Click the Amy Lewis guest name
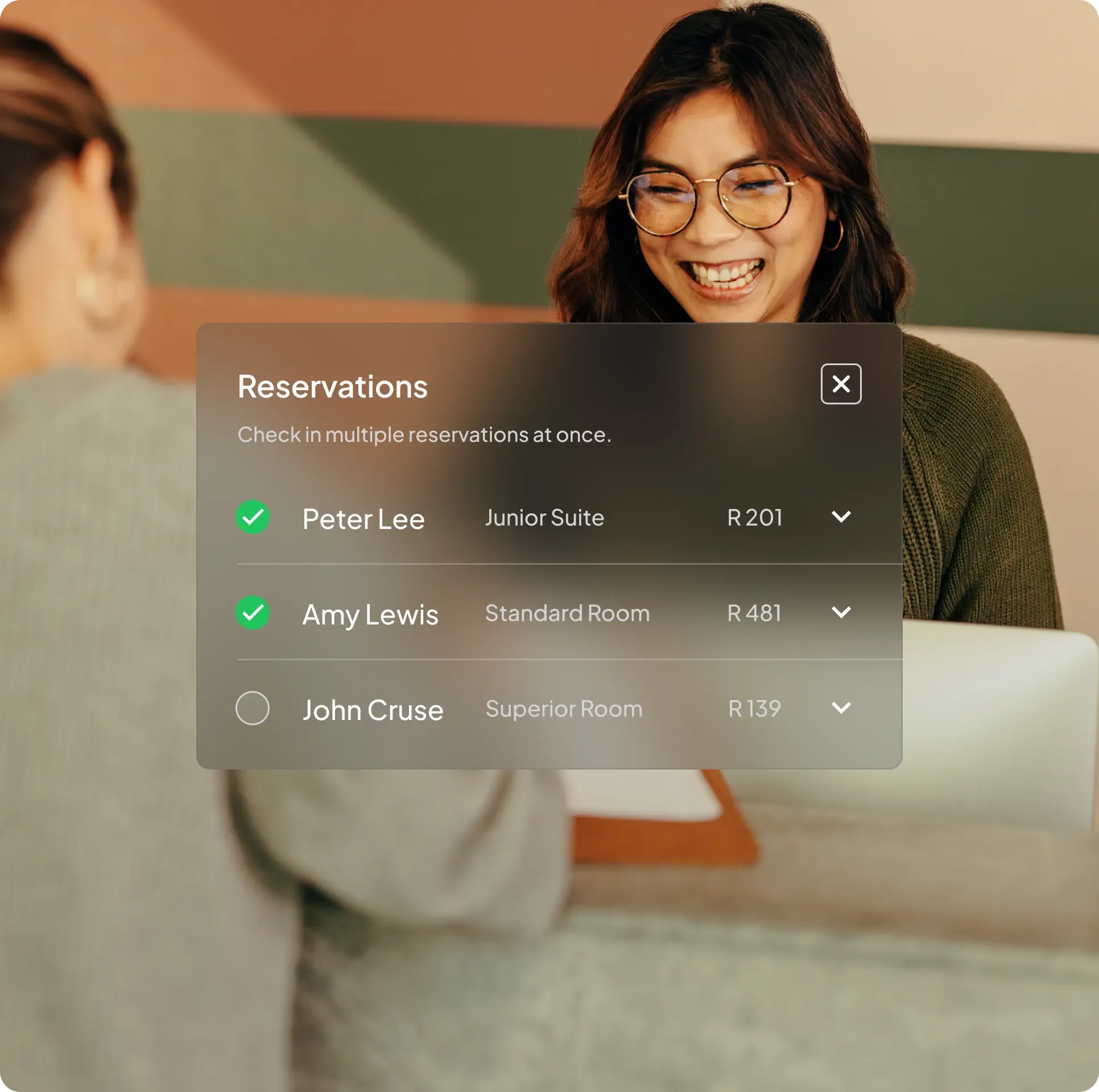1099x1092 pixels. (x=370, y=614)
